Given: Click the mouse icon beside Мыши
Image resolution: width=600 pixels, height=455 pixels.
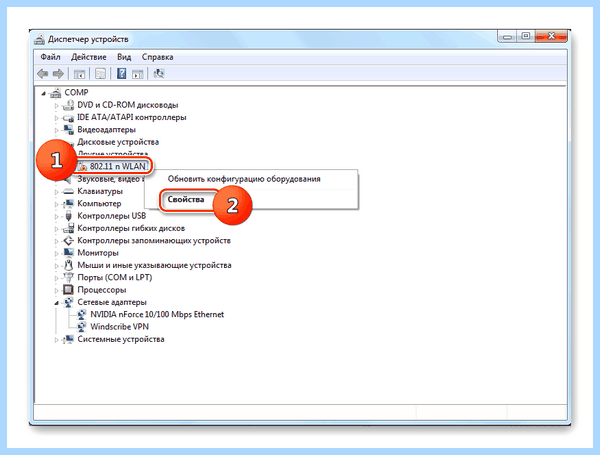Looking at the screenshot, I should [x=68, y=265].
